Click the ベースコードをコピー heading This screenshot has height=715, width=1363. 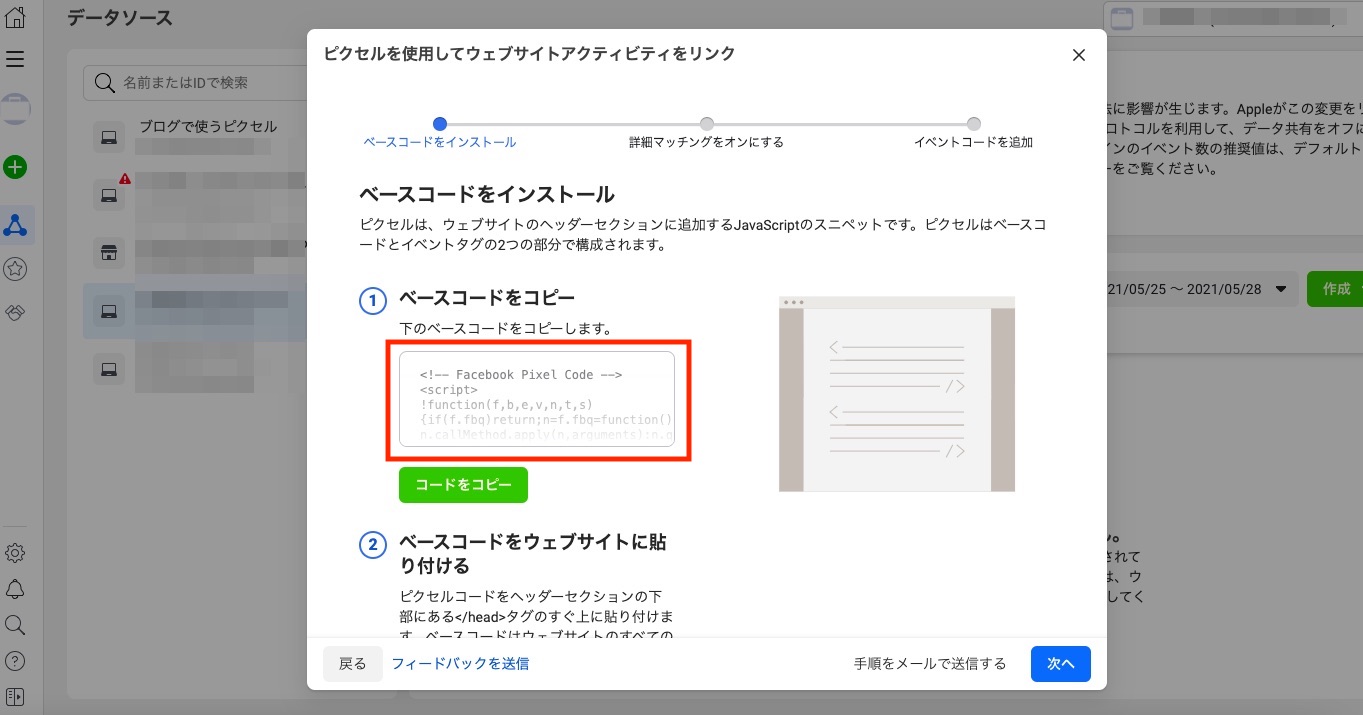point(487,298)
